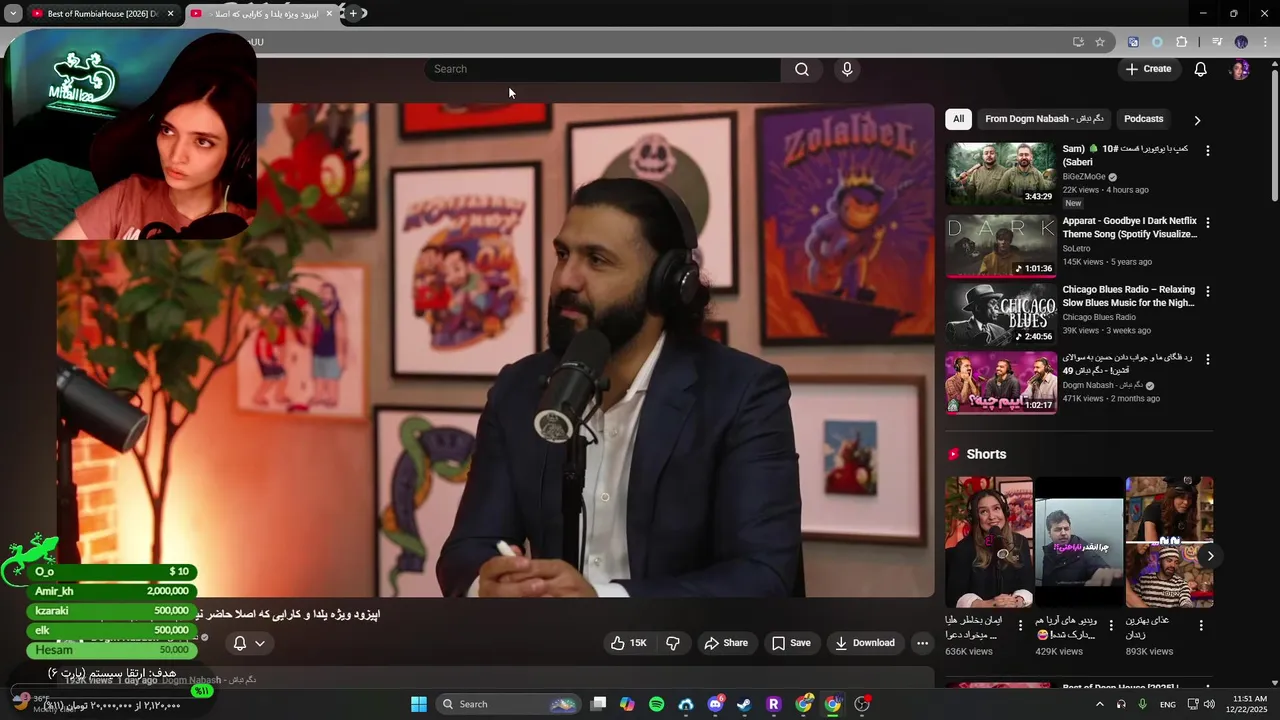Select the All filter chip

point(958,119)
